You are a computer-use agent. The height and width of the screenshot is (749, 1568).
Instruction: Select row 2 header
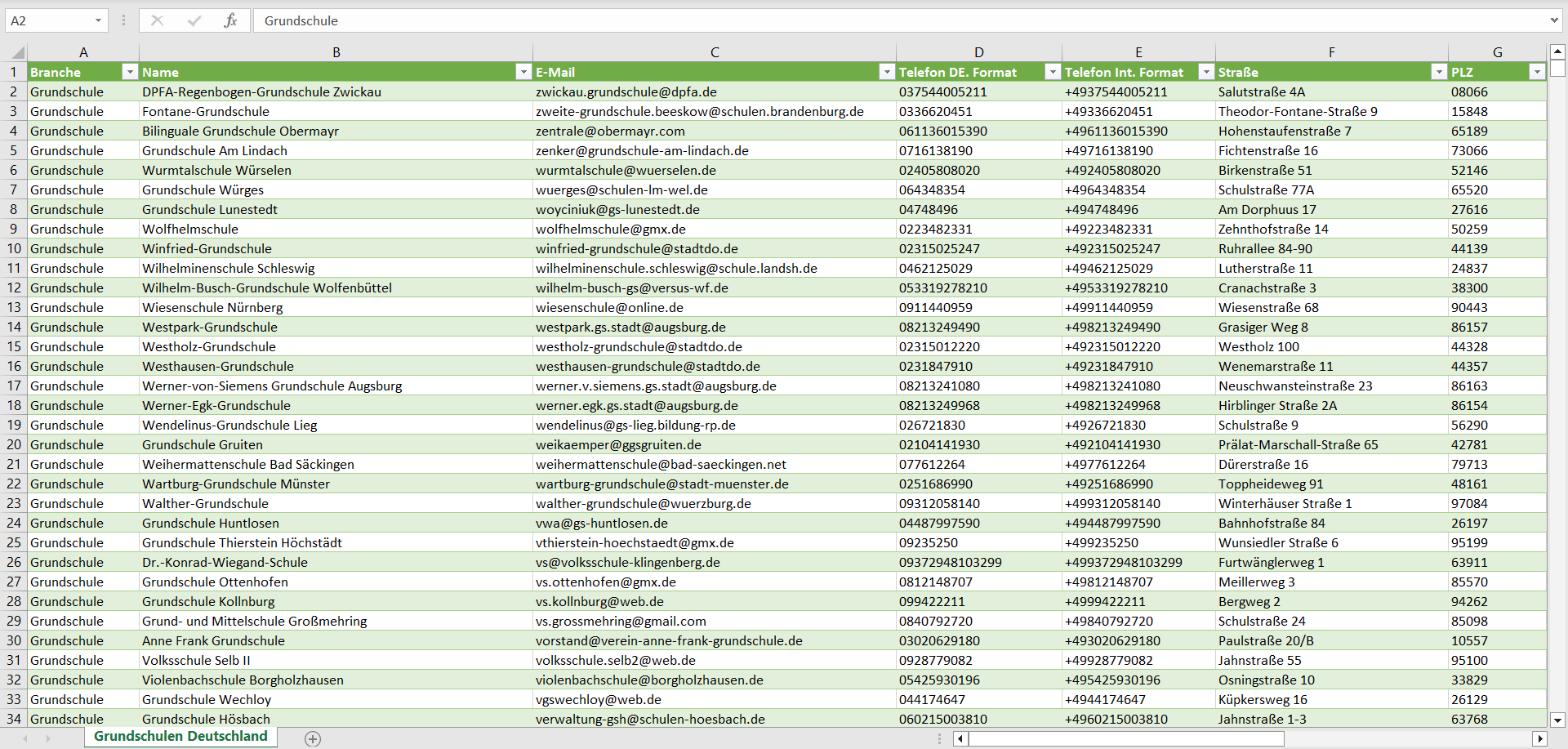point(14,91)
